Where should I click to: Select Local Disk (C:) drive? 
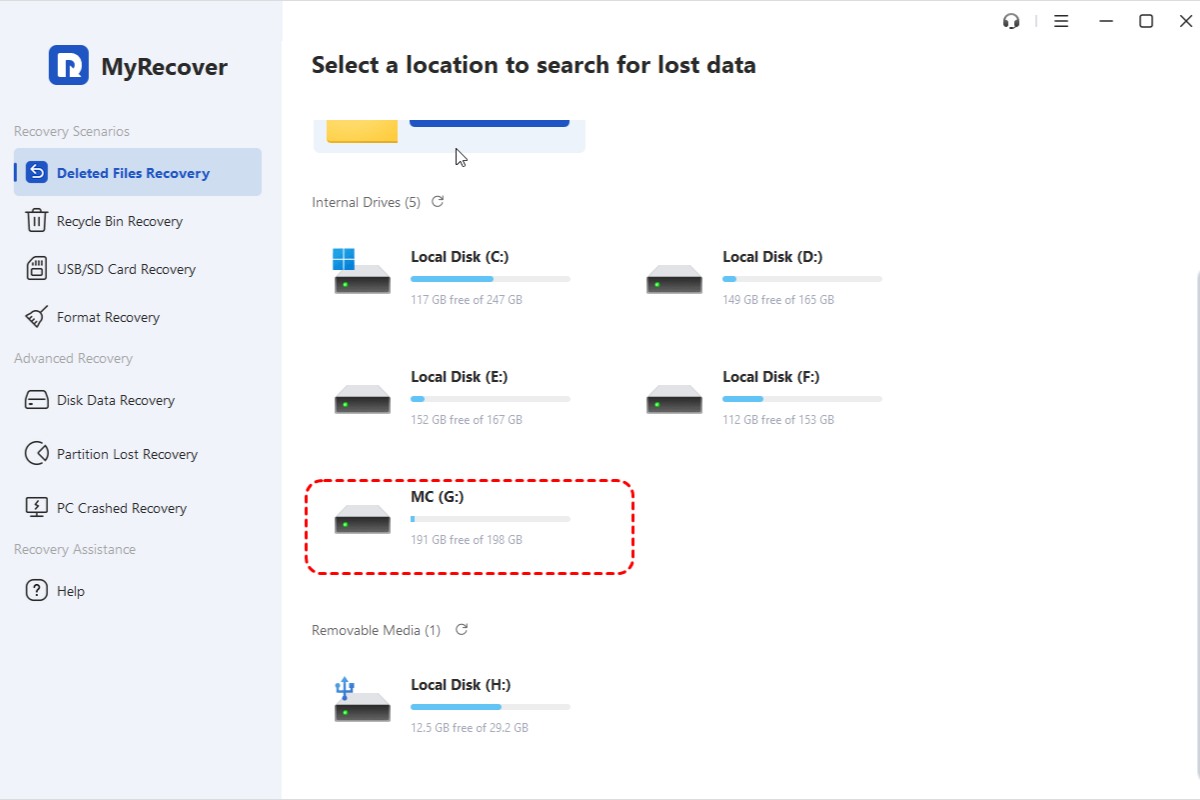tap(460, 277)
